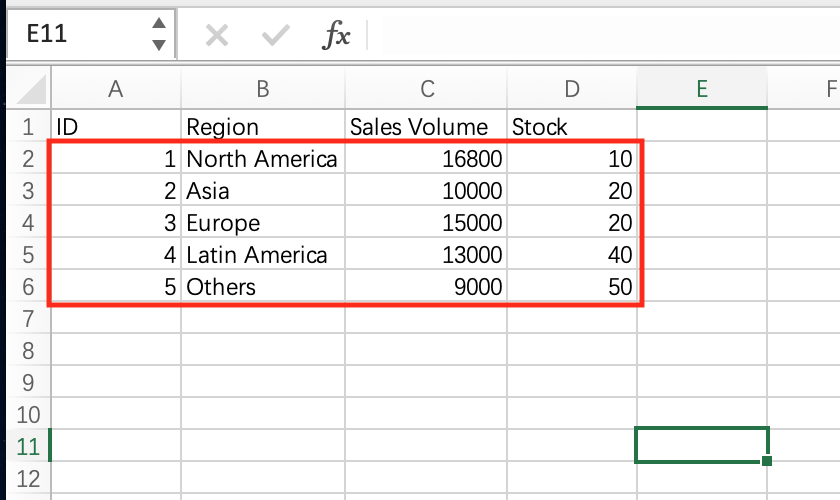Click the Name Box showing E11
This screenshot has width=840, height=500.
click(75, 34)
